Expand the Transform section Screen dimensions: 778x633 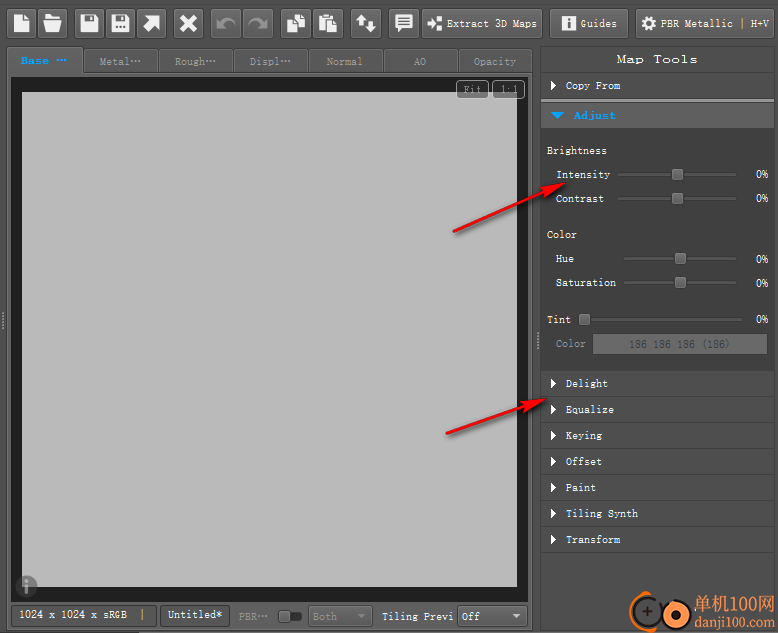(x=657, y=540)
